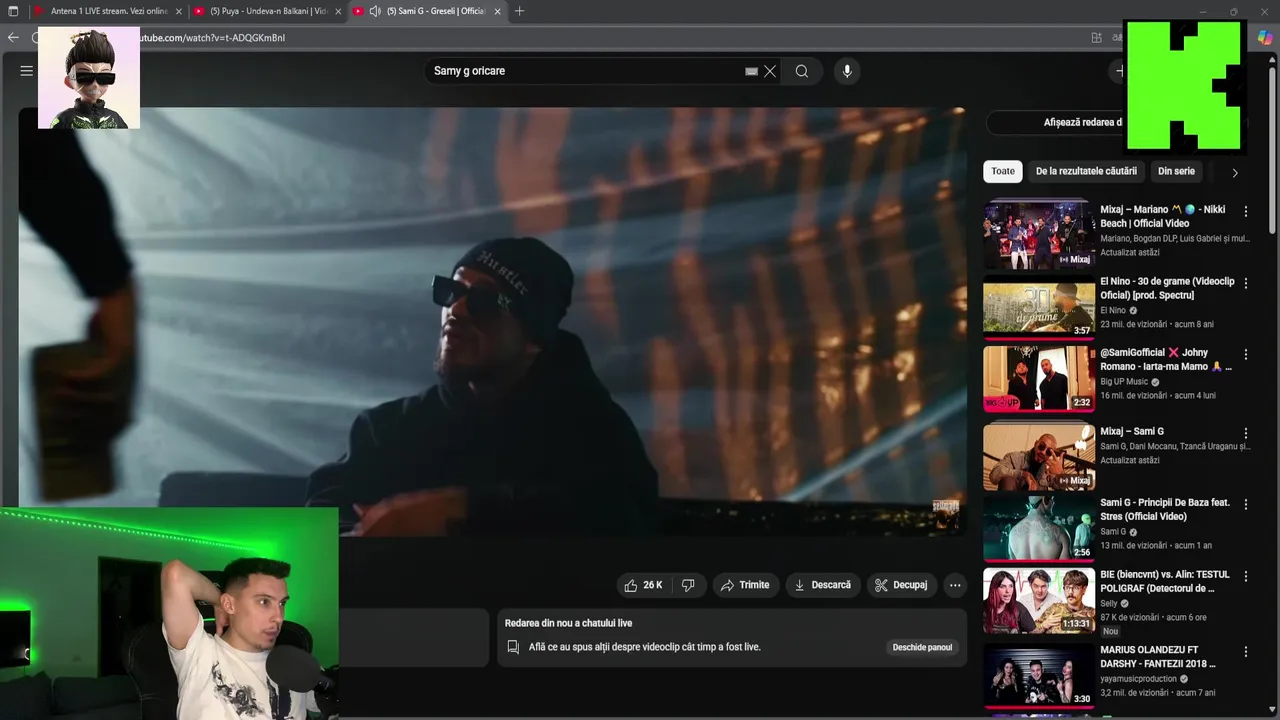Screen dimensions: 1280x720
Task: Open options for TESTUL POLIGRAF video
Action: (1246, 576)
